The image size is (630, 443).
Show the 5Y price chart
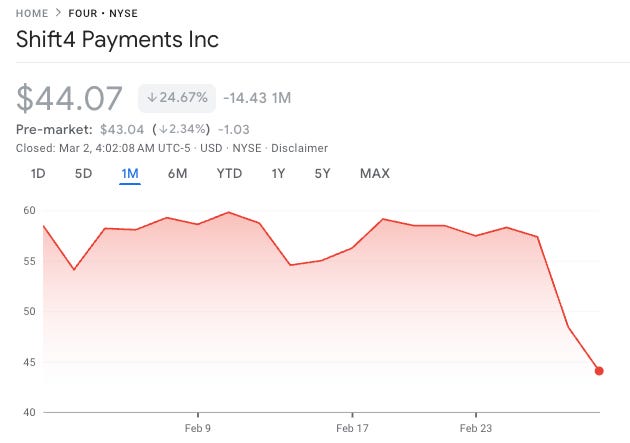pyautogui.click(x=322, y=174)
